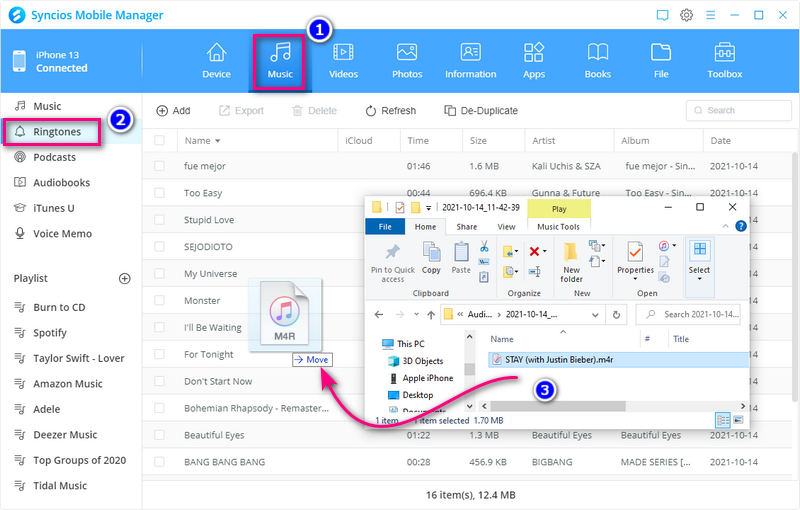Toggle the select-all checkbox in header
The width and height of the screenshot is (800, 510).
pos(159,141)
